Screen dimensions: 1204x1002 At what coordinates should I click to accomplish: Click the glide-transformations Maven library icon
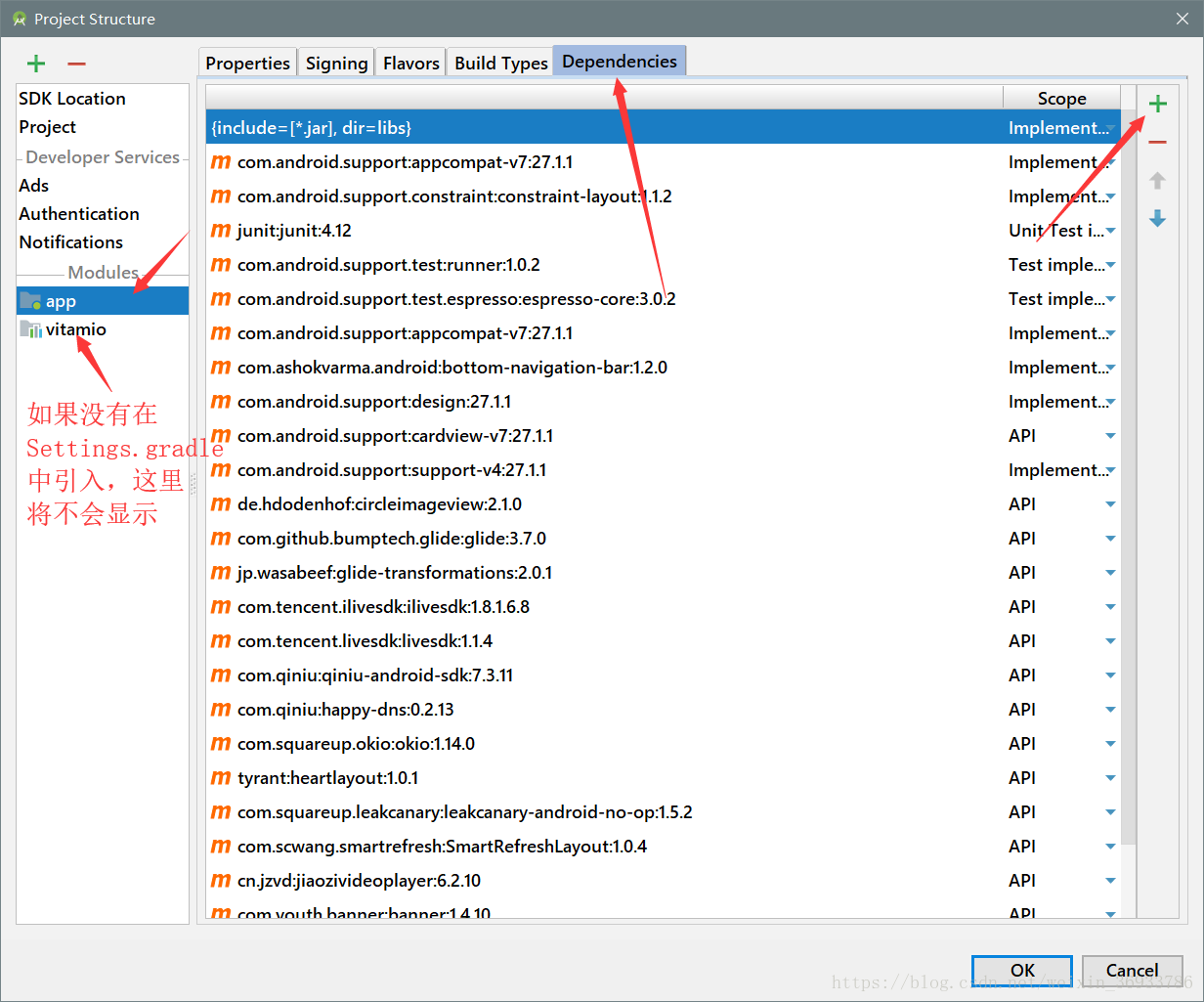[x=221, y=573]
